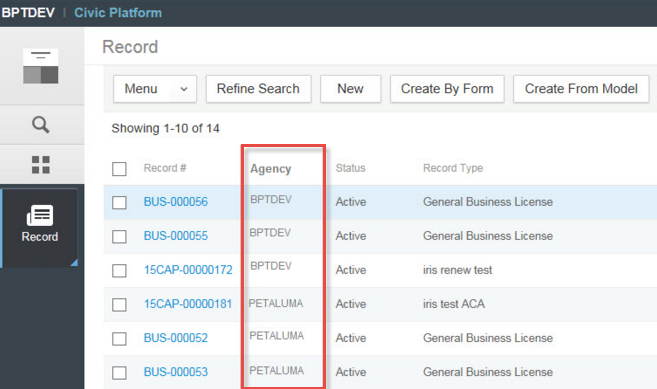657x389 pixels.
Task: Open the four-square grid icon
Action: point(41,164)
